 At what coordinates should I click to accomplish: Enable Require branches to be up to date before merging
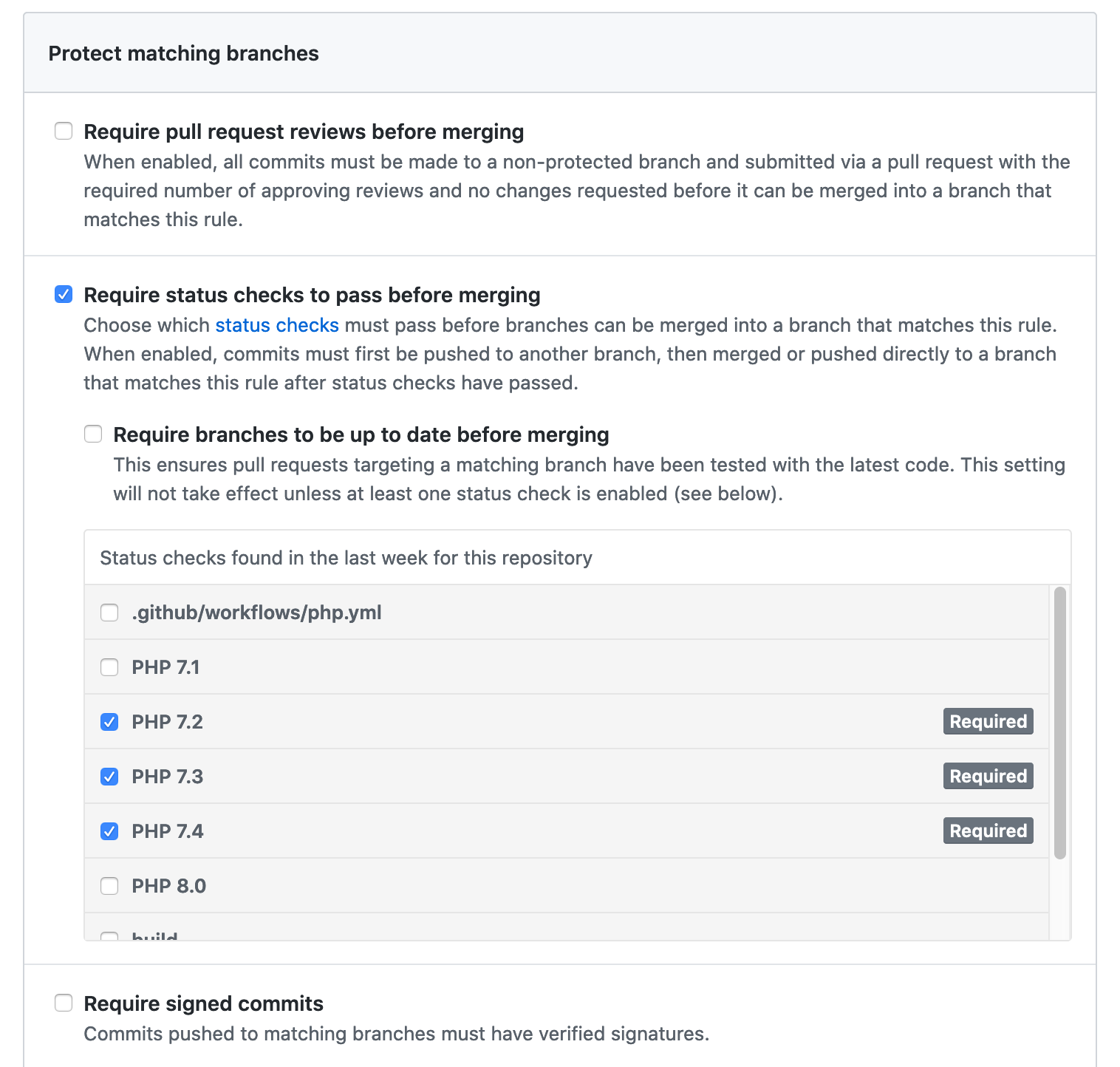click(93, 434)
